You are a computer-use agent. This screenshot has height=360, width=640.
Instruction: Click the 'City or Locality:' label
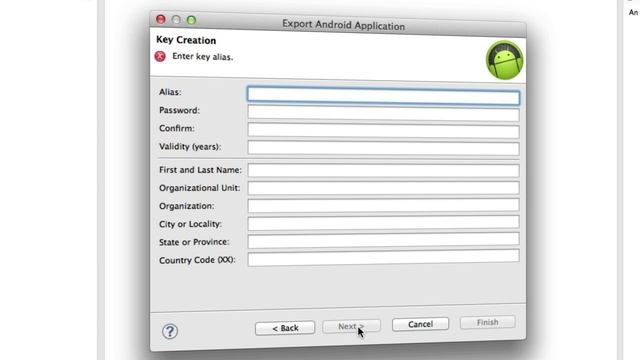pyautogui.click(x=191, y=224)
